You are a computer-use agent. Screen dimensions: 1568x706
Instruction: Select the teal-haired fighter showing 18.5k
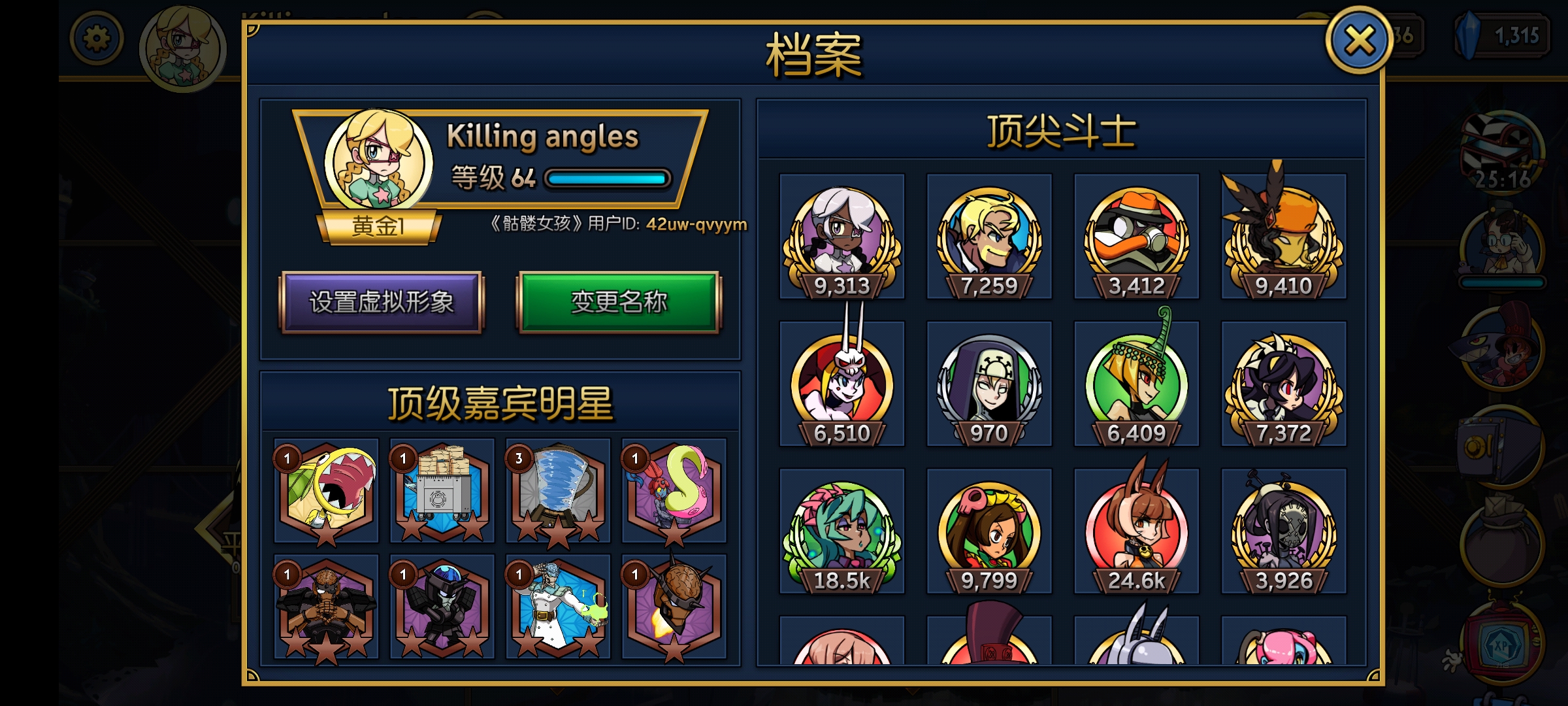[x=842, y=531]
